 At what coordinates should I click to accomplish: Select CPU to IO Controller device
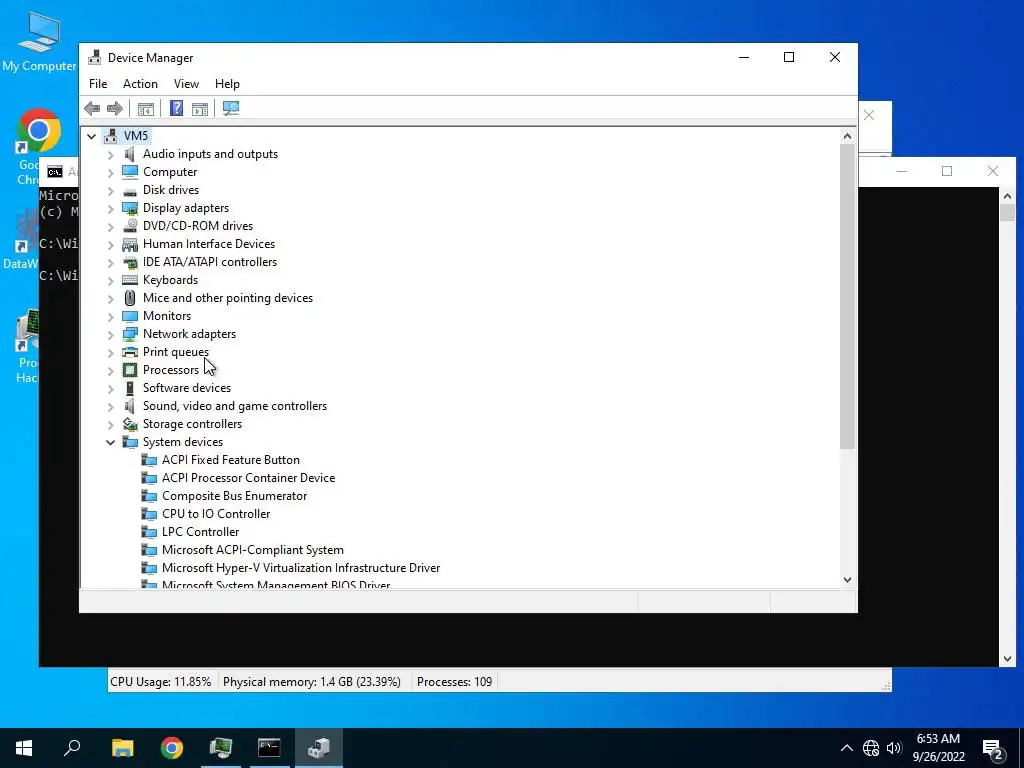[x=216, y=514]
